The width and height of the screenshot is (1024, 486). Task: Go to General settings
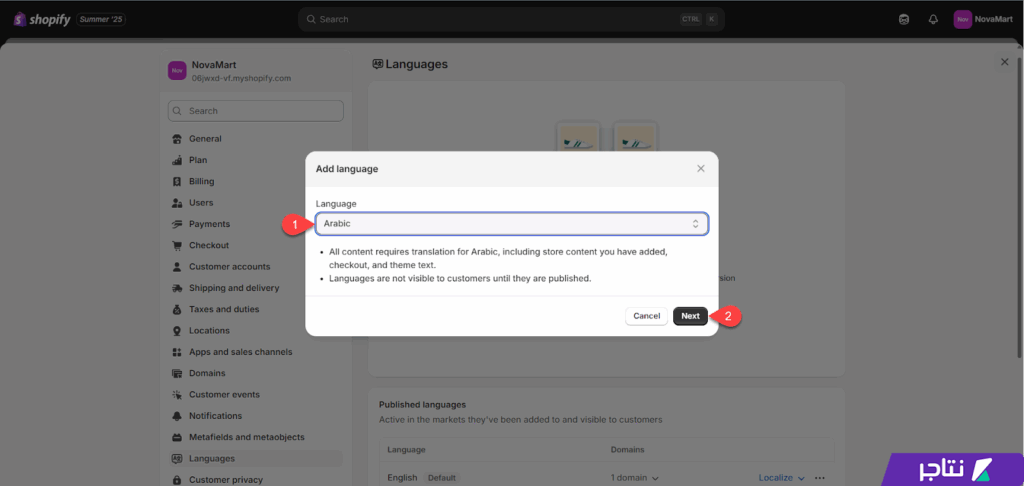[x=205, y=139]
